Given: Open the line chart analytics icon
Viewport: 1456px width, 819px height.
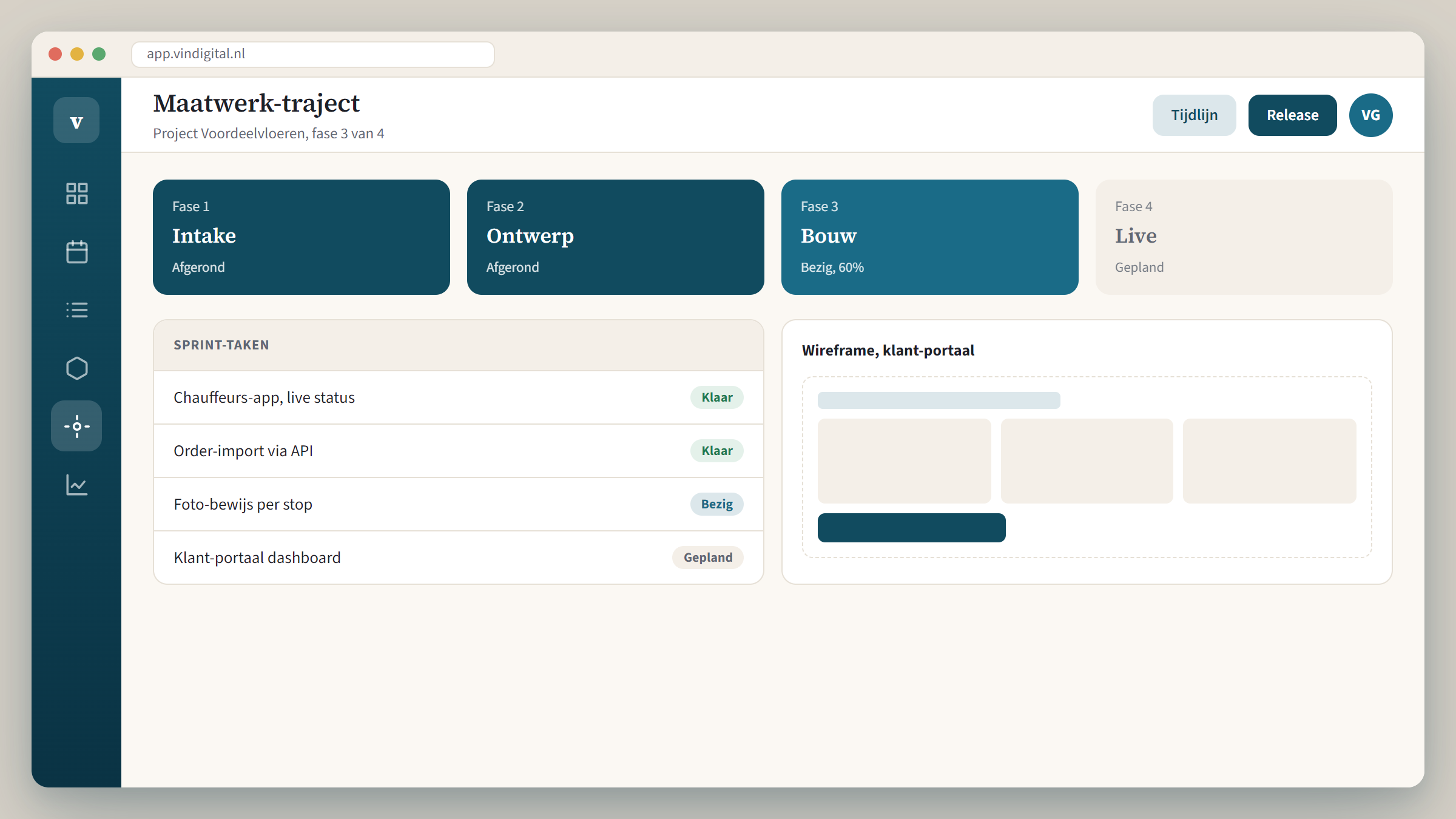Looking at the screenshot, I should (76, 485).
